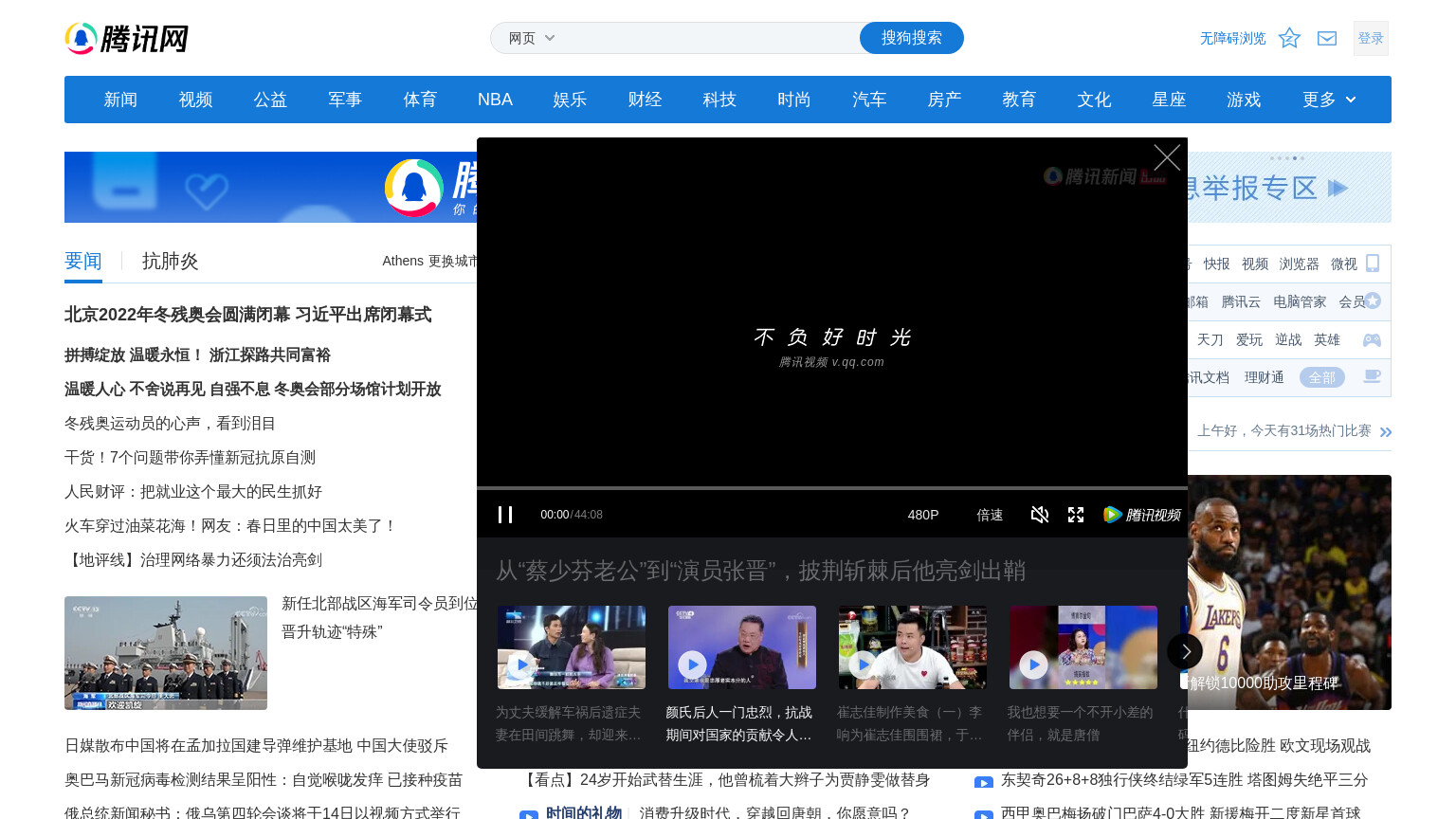Open the 视频 navigation tab
This screenshot has width=1456, height=819.
[x=195, y=100]
